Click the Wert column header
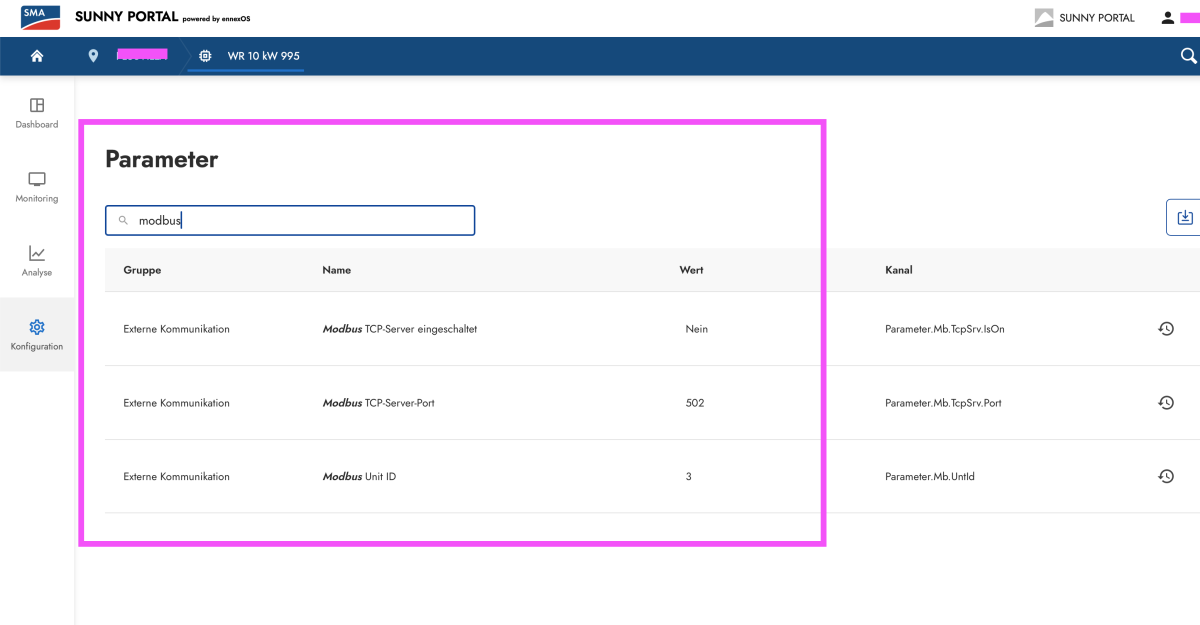 tap(691, 270)
